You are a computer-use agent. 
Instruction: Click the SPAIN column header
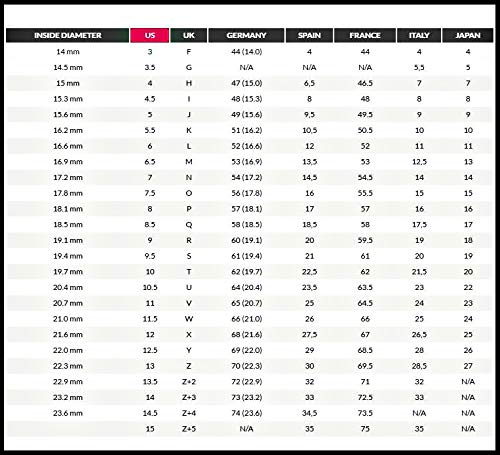click(x=309, y=35)
